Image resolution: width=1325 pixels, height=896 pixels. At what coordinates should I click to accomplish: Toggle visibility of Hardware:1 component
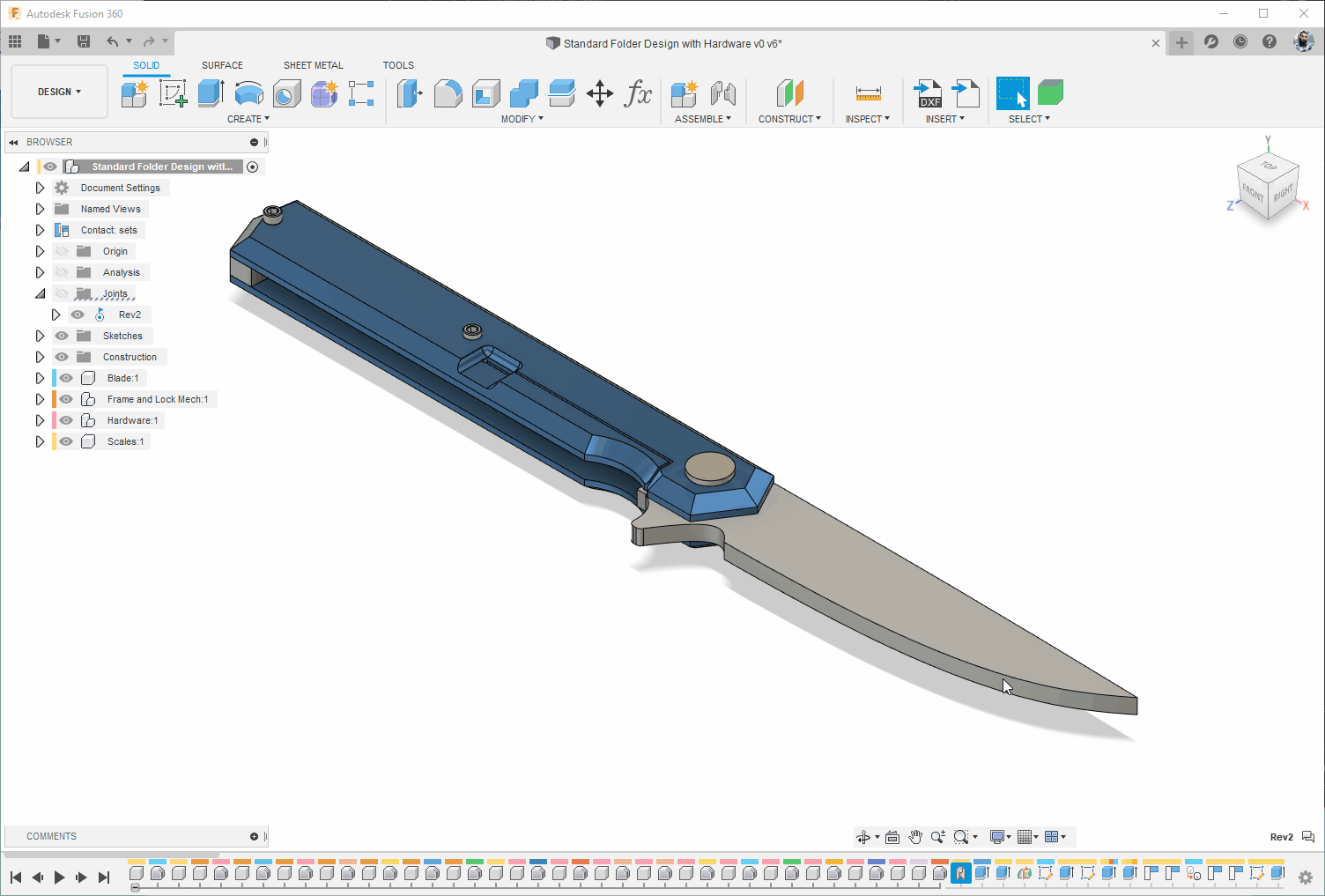(x=66, y=420)
